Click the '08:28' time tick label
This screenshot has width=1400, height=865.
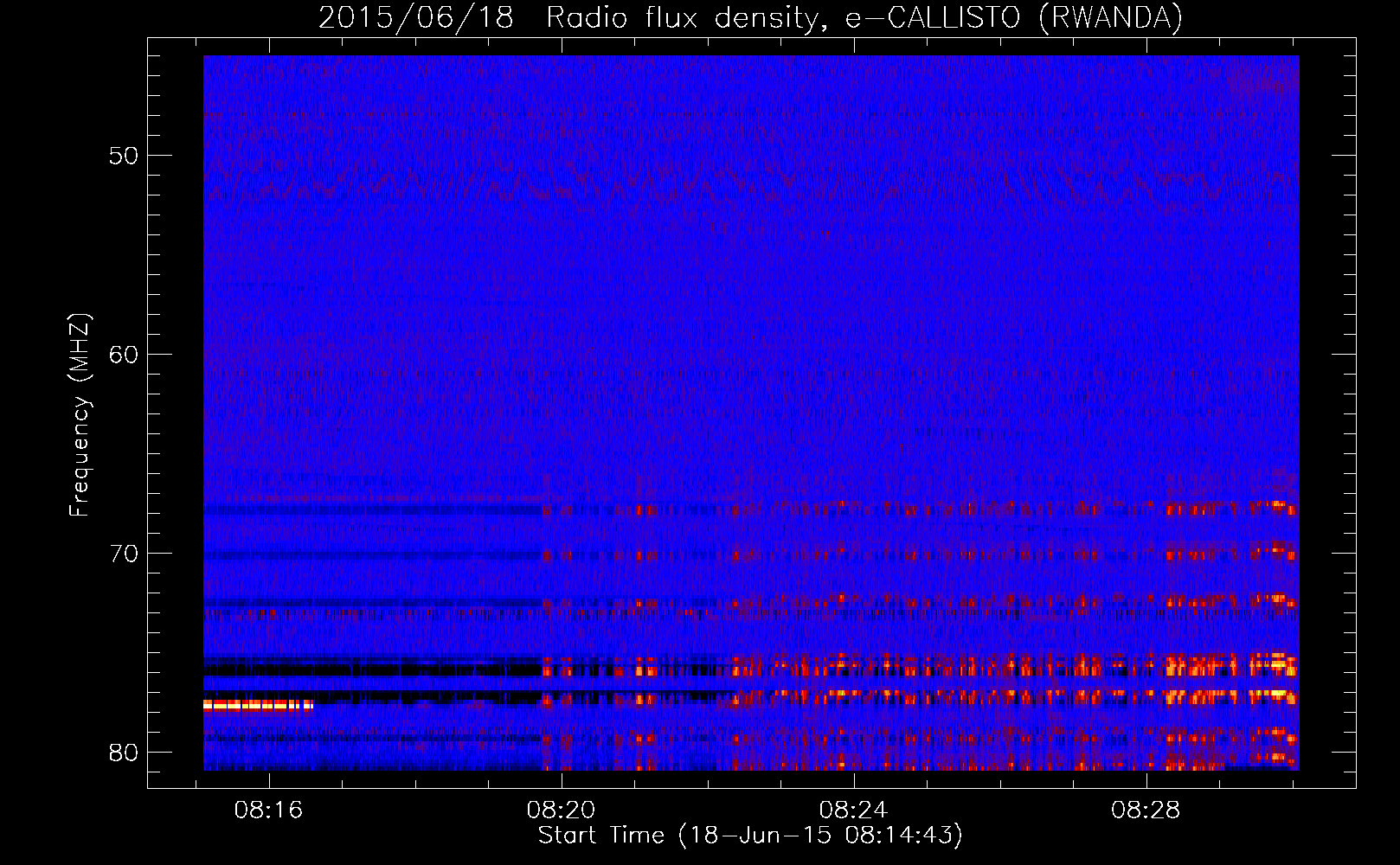pos(1146,811)
